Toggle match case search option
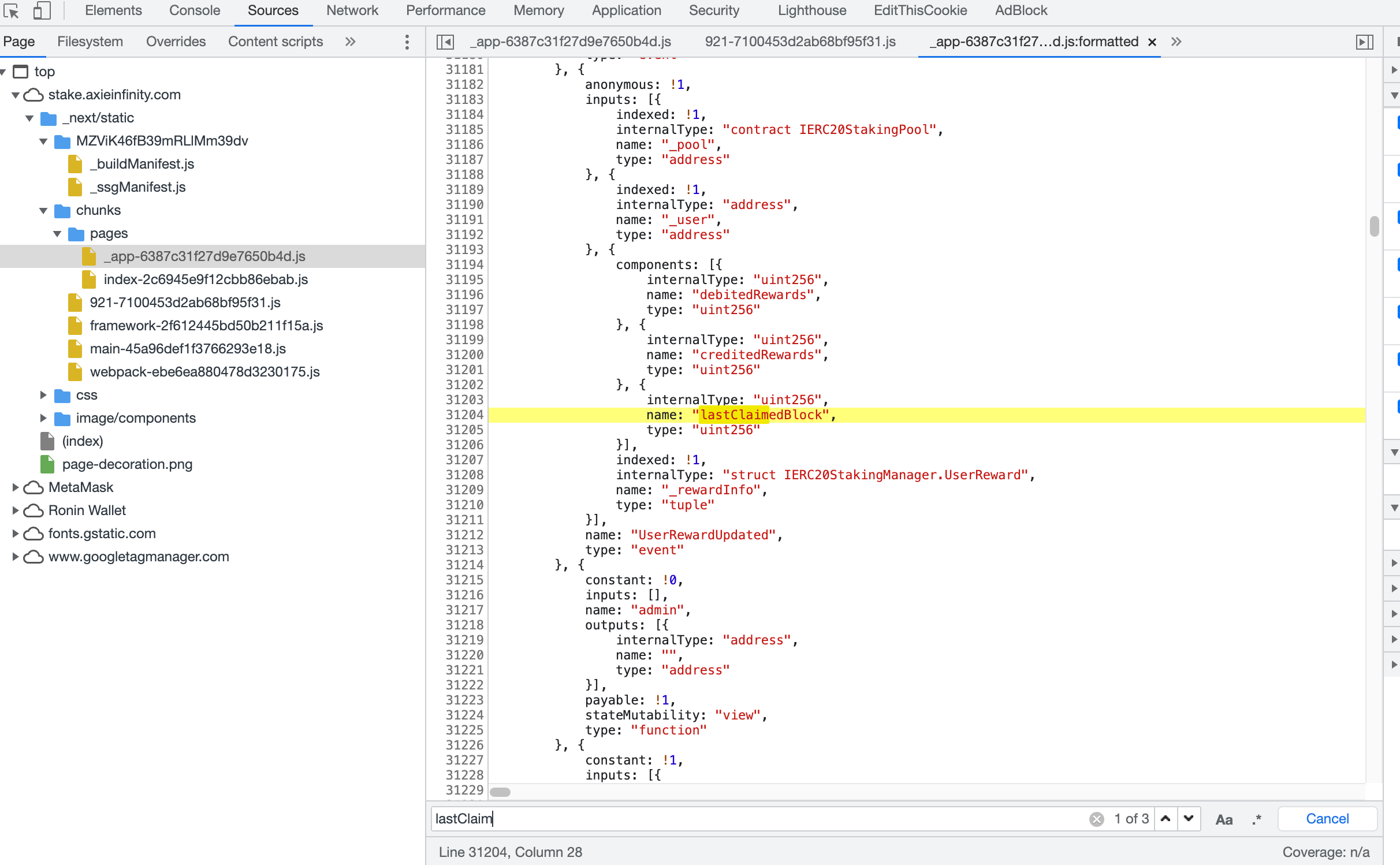Image resolution: width=1400 pixels, height=865 pixels. [1224, 819]
